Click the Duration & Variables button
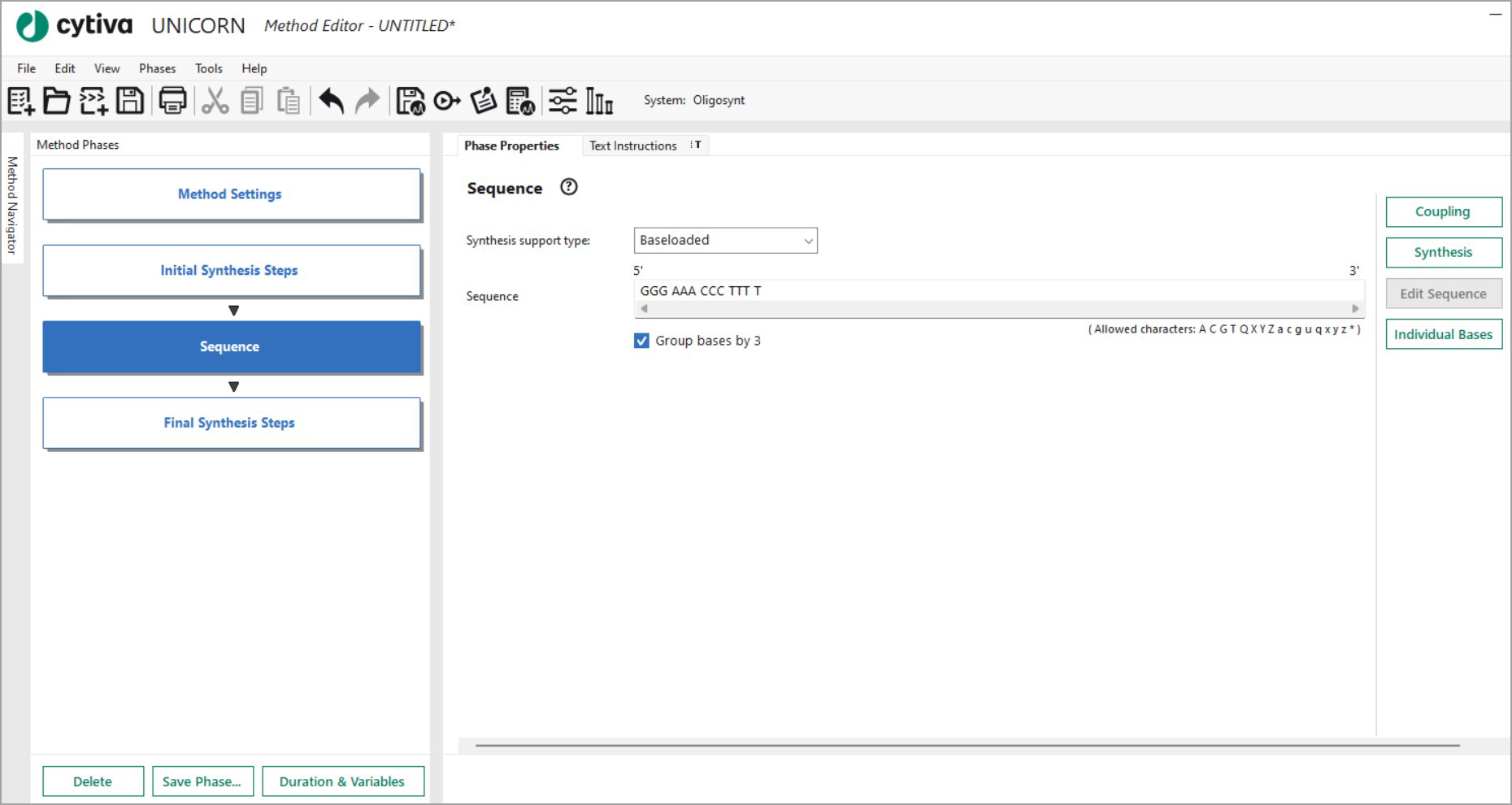1512x805 pixels. 342,781
